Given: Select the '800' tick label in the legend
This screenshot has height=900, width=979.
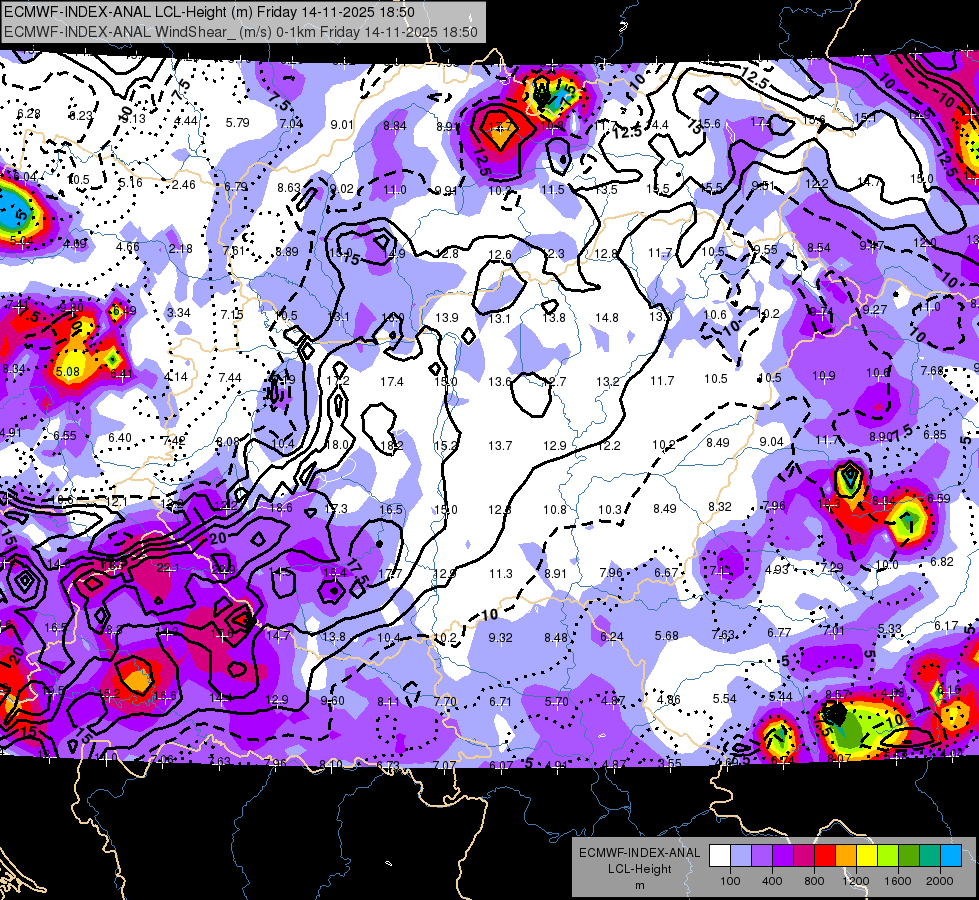Looking at the screenshot, I should coord(814,881).
